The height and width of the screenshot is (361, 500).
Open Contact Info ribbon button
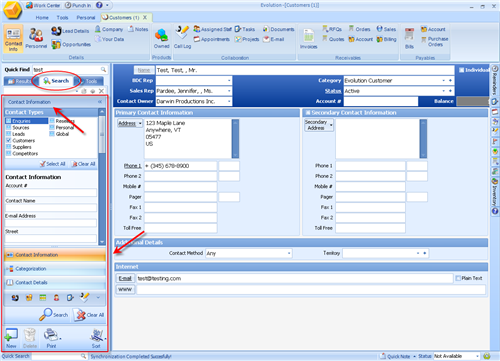tap(13, 39)
